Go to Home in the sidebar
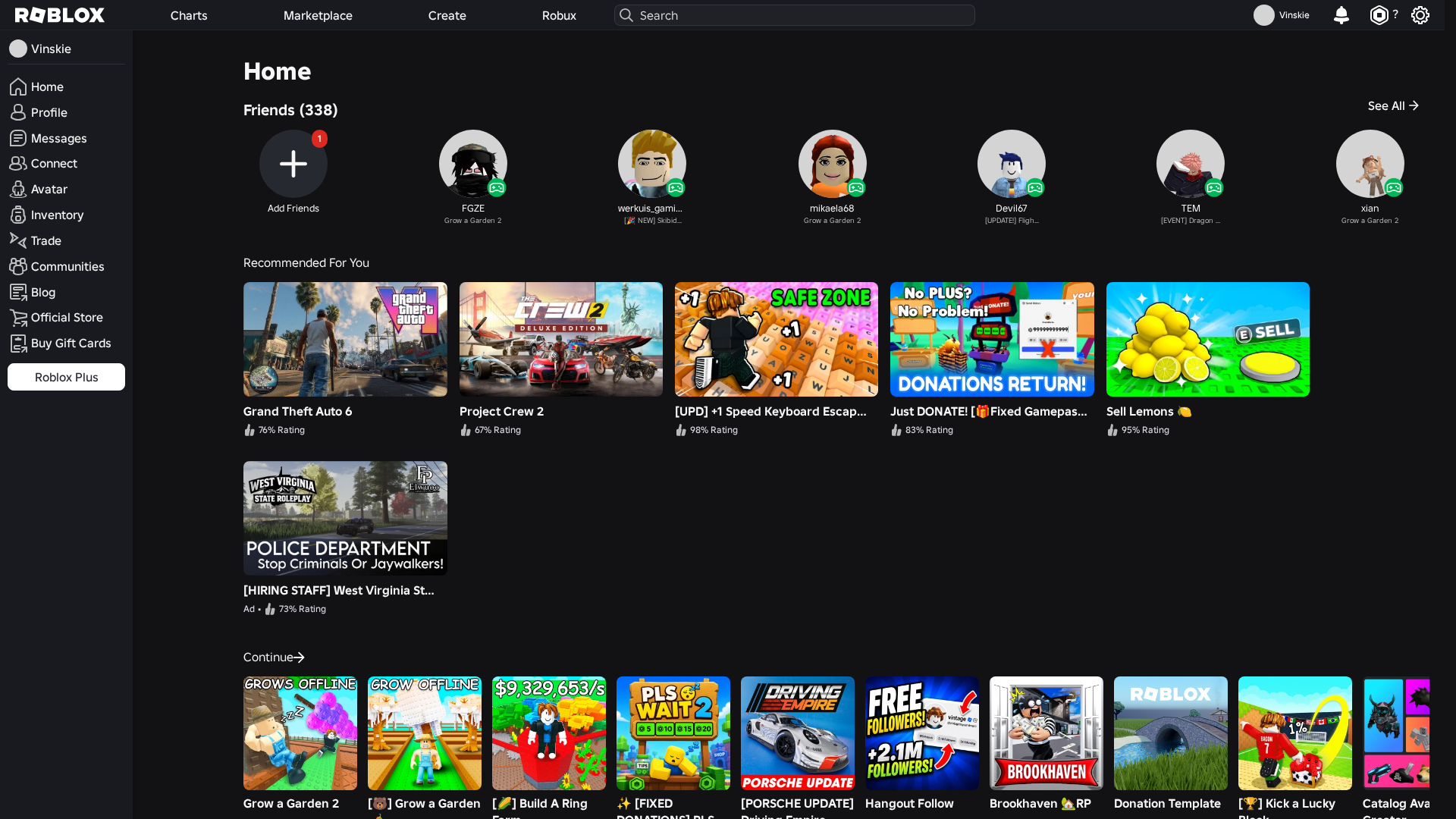Image resolution: width=1456 pixels, height=819 pixels. [36, 86]
